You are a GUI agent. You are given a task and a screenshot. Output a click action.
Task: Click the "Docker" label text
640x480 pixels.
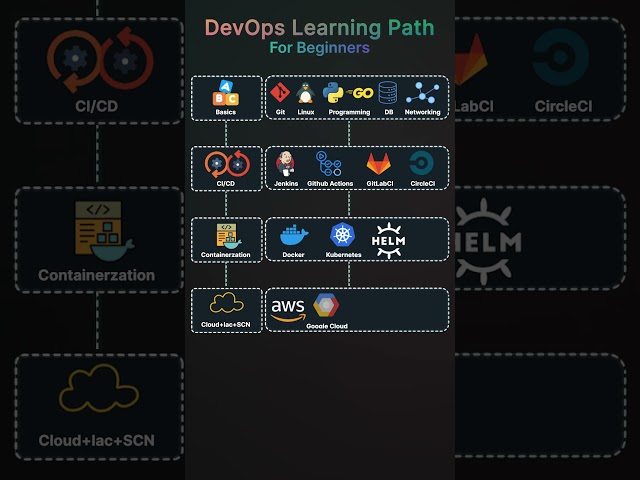coord(293,255)
